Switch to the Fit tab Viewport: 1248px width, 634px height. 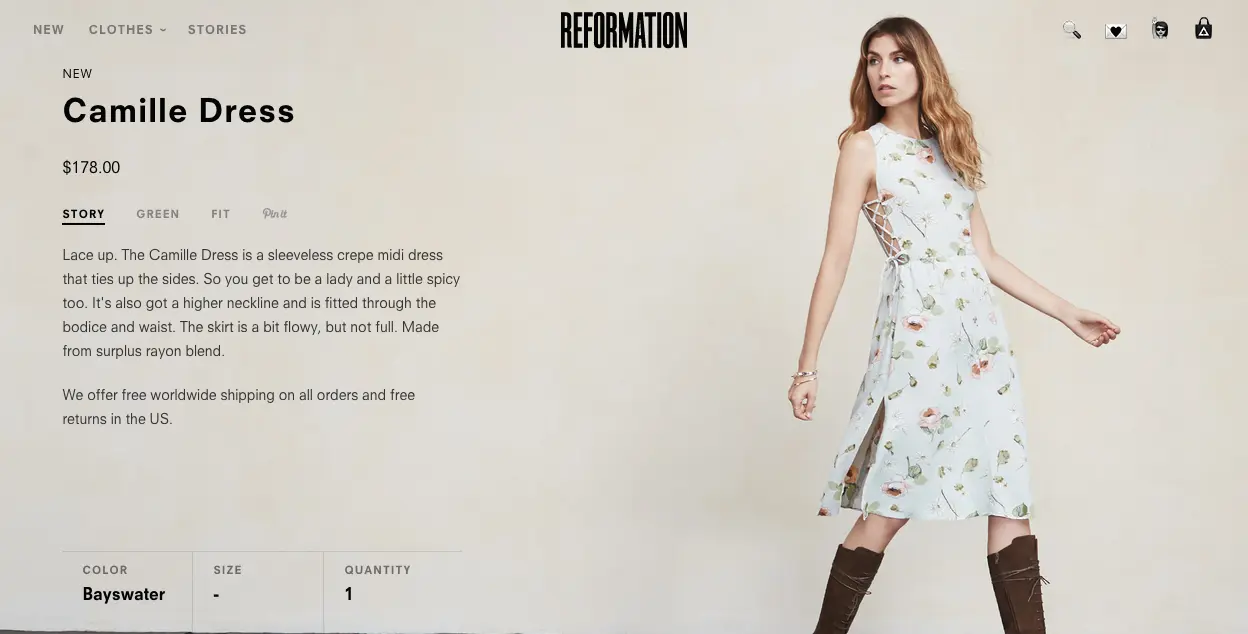(x=221, y=214)
